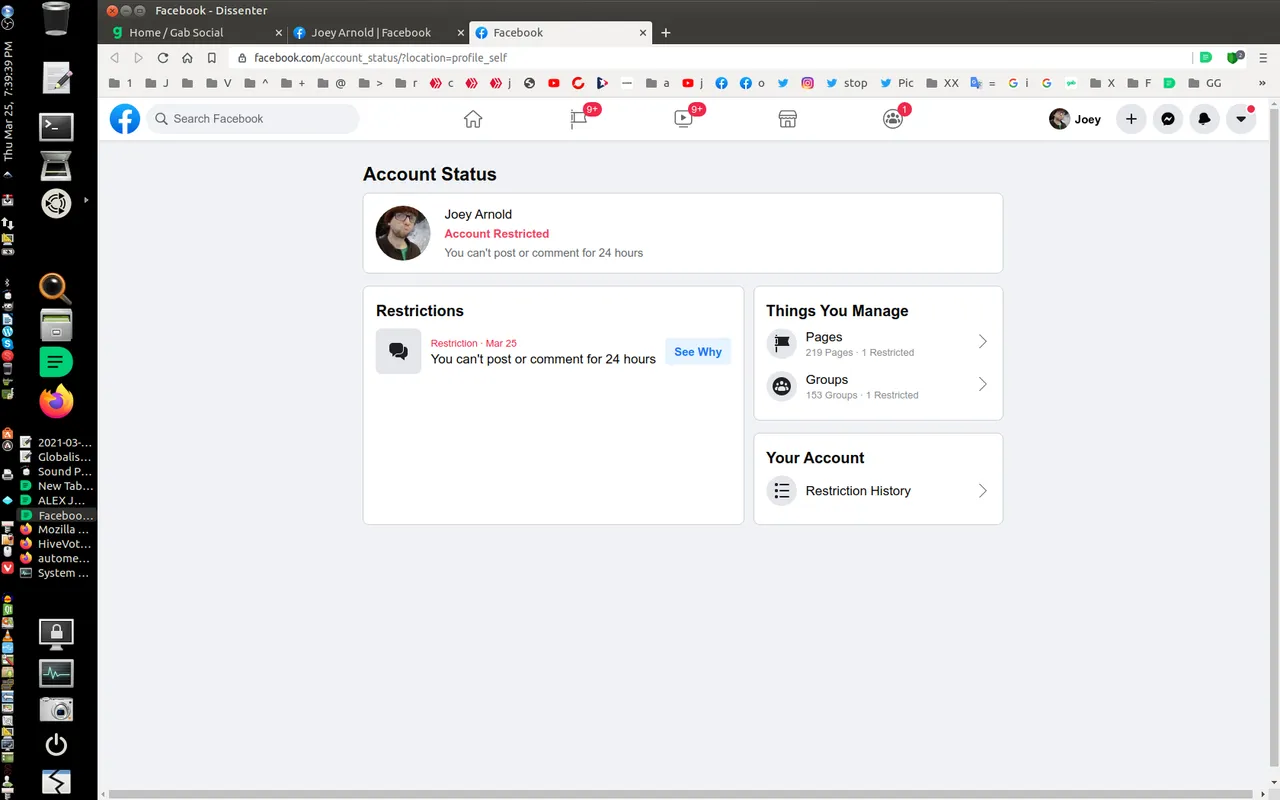Viewport: 1280px width, 800px height.
Task: Open the 'Pic' Twitter bookmark
Action: click(x=898, y=83)
